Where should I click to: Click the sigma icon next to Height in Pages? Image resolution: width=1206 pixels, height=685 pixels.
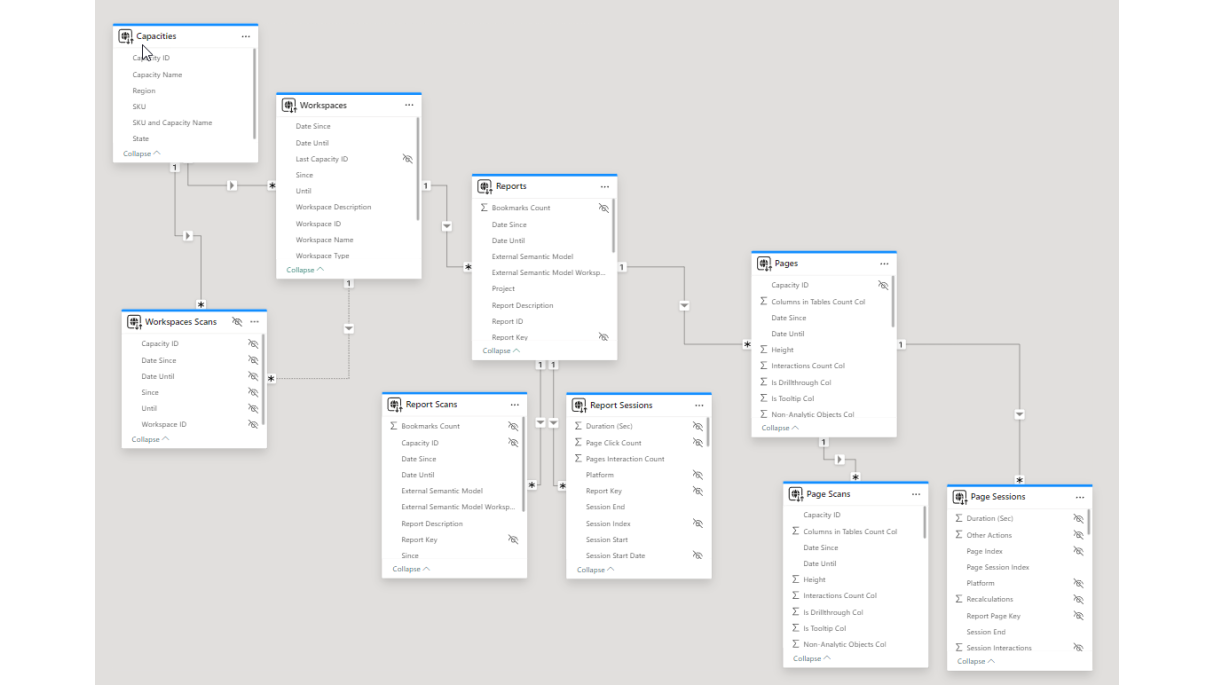tap(765, 349)
